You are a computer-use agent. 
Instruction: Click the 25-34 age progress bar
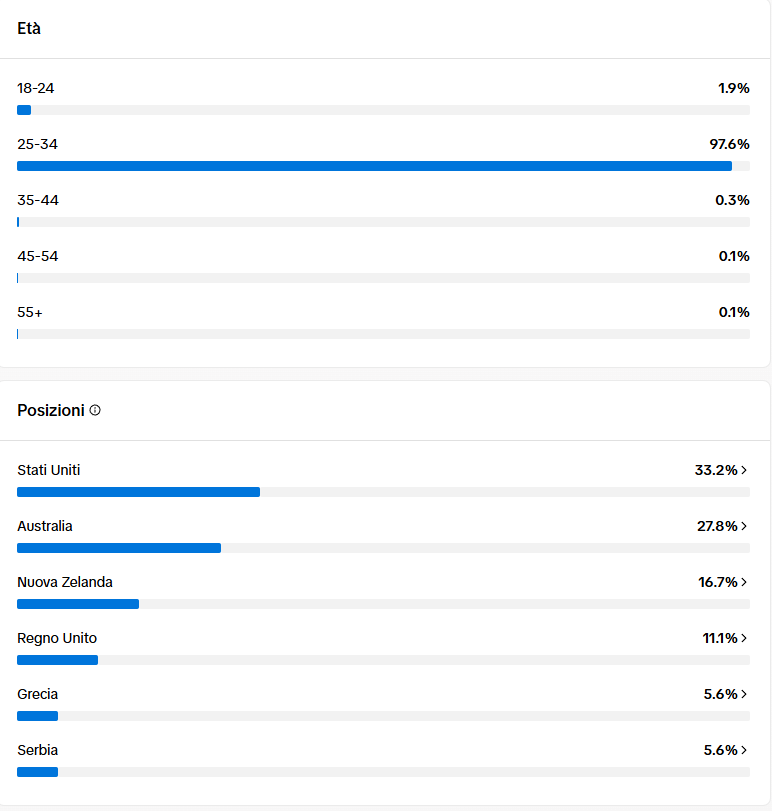pos(383,166)
